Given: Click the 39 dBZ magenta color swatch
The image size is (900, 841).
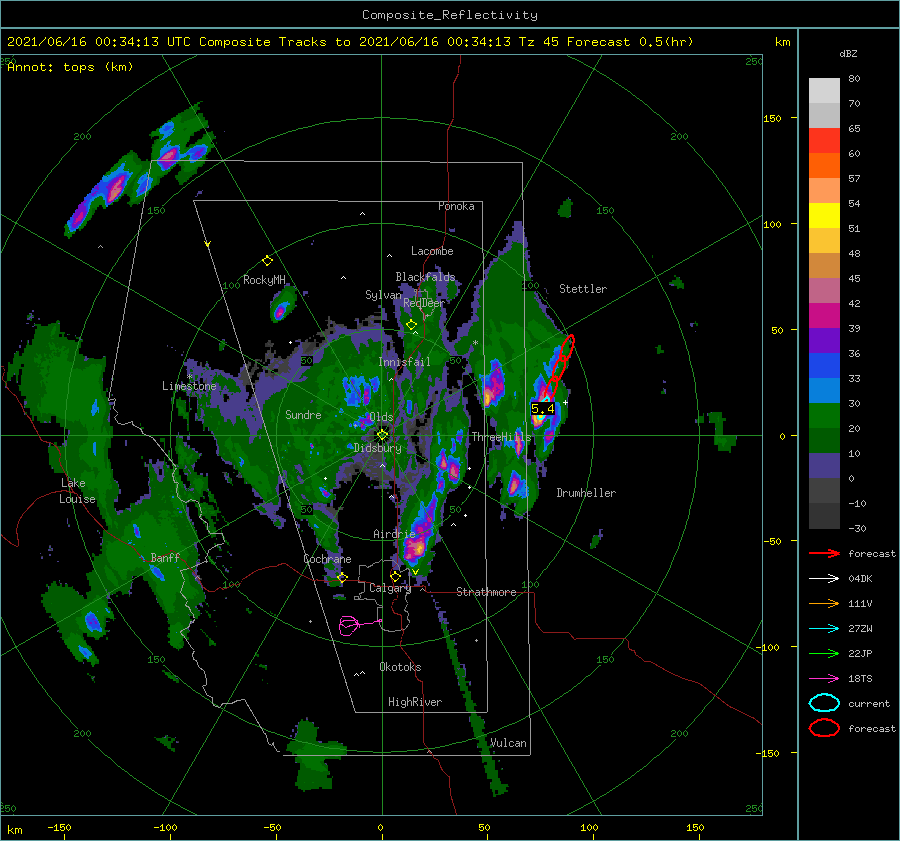Looking at the screenshot, I should 824,315.
